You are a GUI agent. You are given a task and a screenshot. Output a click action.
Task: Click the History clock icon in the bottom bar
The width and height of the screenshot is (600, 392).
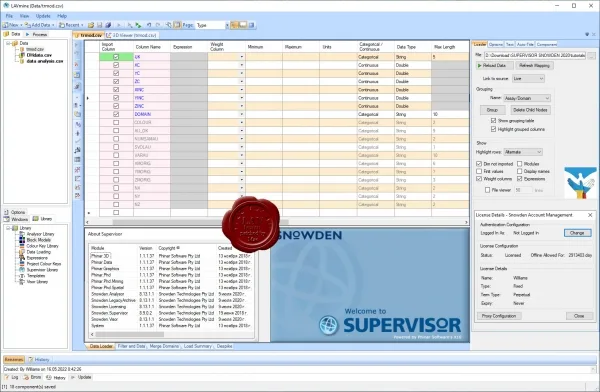click(x=49, y=377)
